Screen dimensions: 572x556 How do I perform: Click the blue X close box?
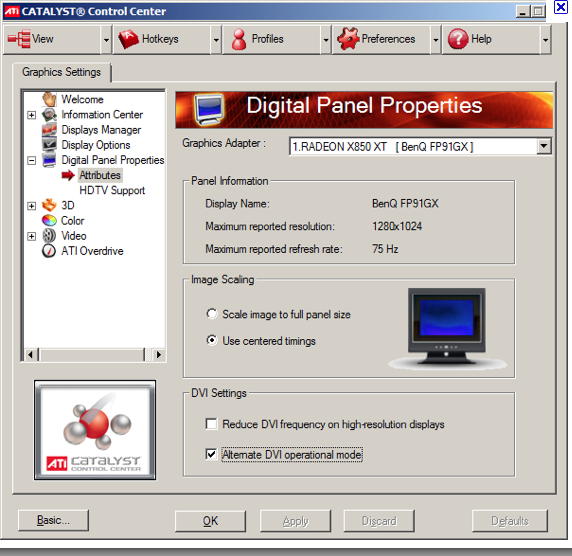pos(561,7)
